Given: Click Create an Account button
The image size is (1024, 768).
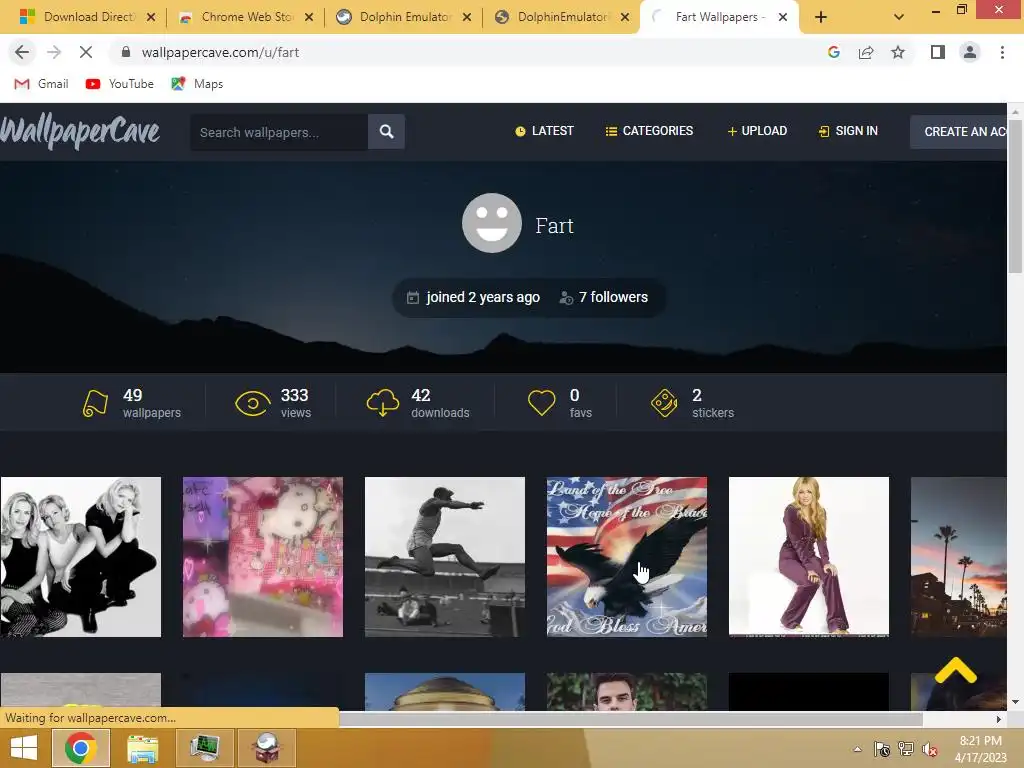Looking at the screenshot, I should (958, 132).
